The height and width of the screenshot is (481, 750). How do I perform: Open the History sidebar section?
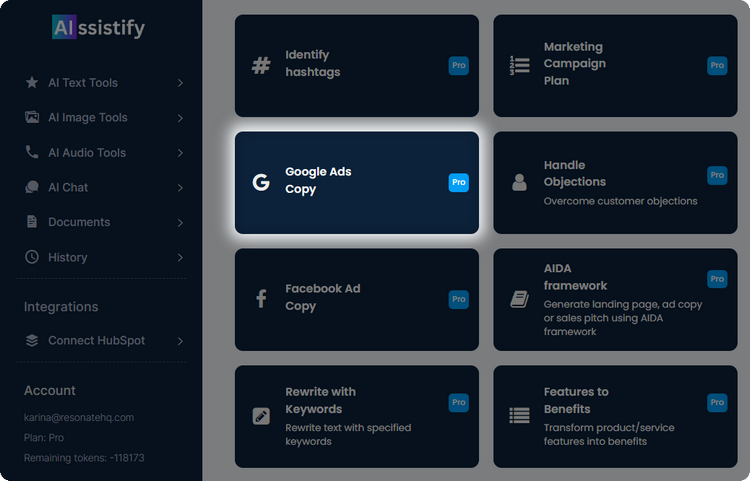67,257
